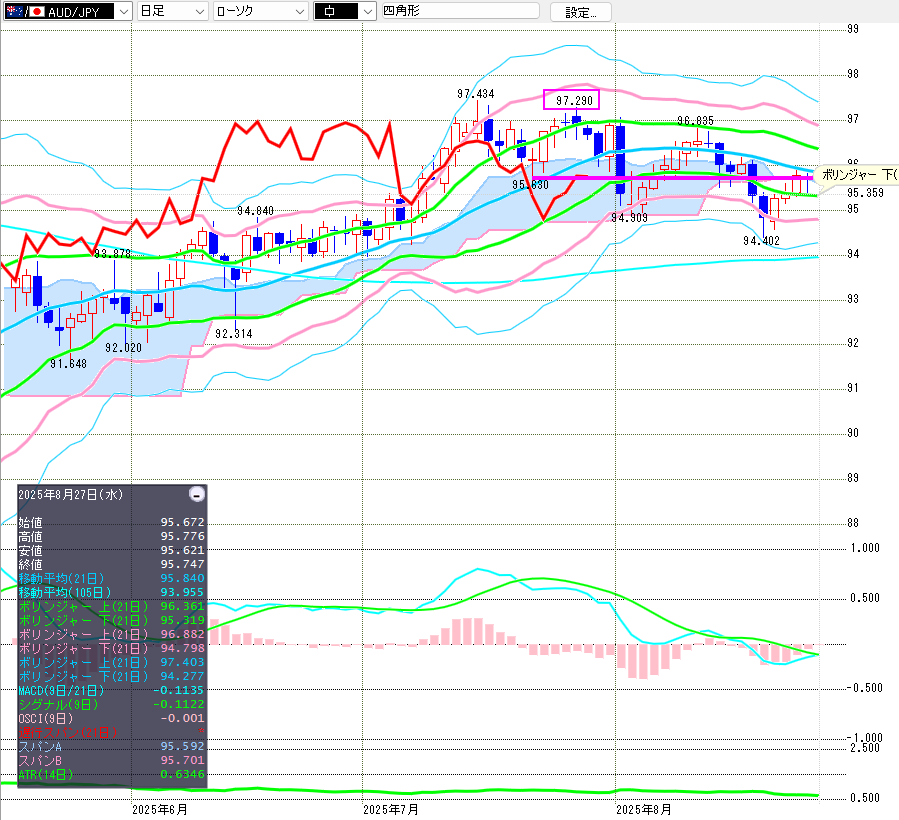899x820 pixels.
Task: Click the MACD(9日/21日) row
Action: point(111,690)
